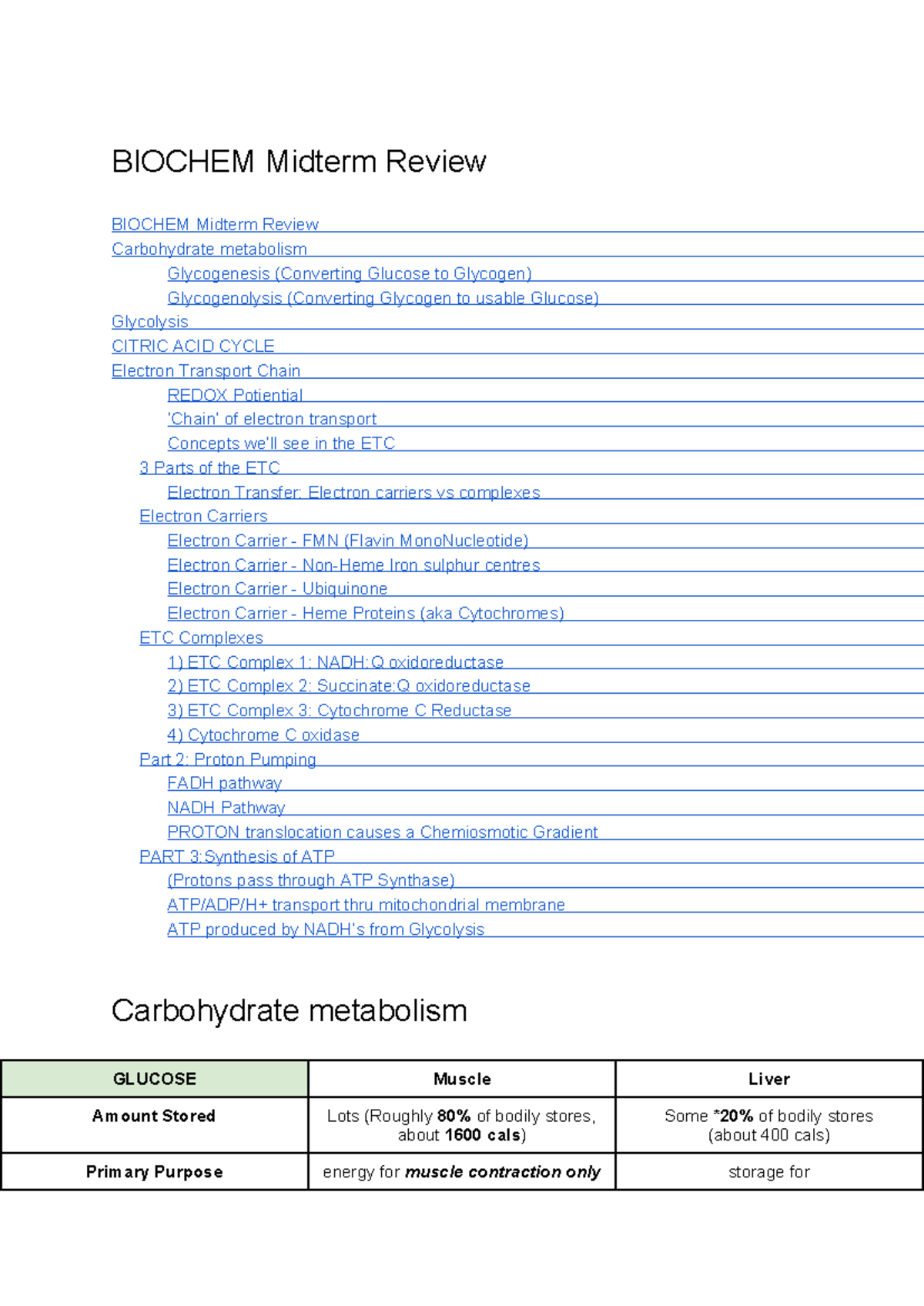Select the 'GLUCOSE' table header cell

(x=155, y=1079)
